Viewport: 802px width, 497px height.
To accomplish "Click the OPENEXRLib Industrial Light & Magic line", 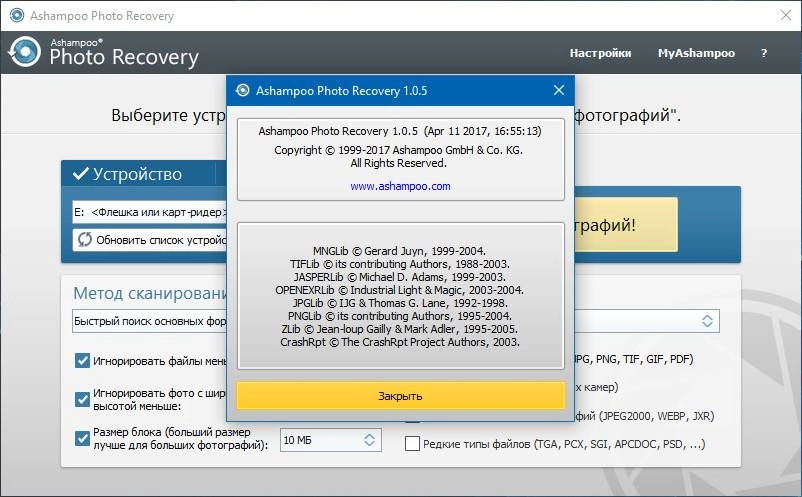I will tap(399, 290).
